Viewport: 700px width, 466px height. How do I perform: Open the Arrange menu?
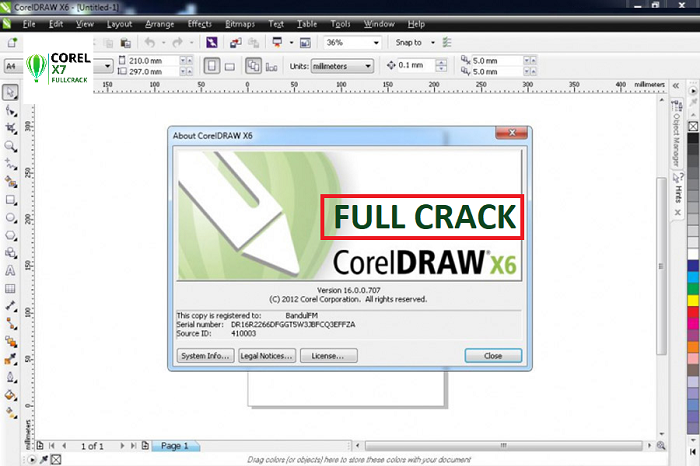click(x=159, y=24)
